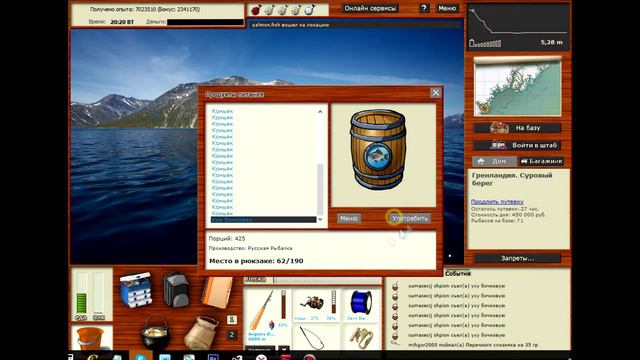Open the orange notebook
This screenshot has height=360, width=640.
(x=217, y=292)
